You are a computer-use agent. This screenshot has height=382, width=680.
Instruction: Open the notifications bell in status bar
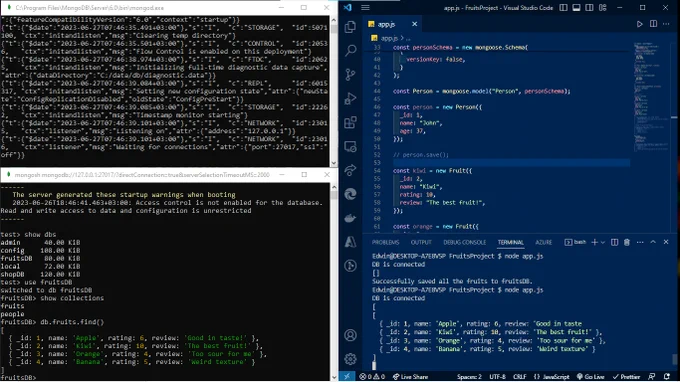667,376
